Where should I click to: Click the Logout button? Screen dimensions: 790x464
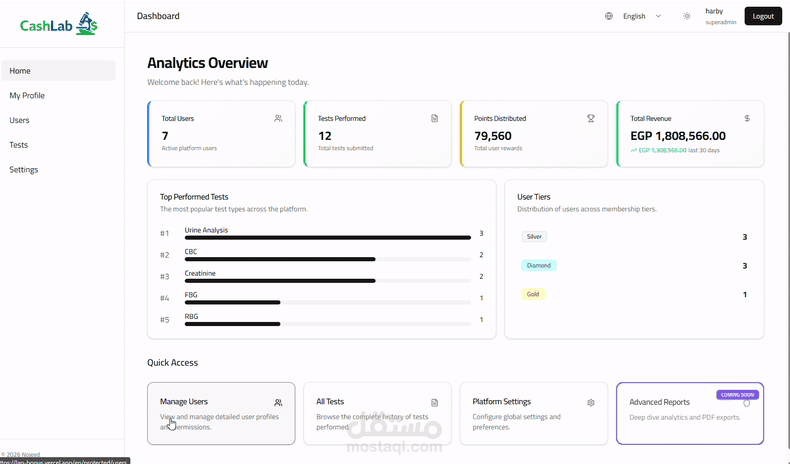pos(763,16)
